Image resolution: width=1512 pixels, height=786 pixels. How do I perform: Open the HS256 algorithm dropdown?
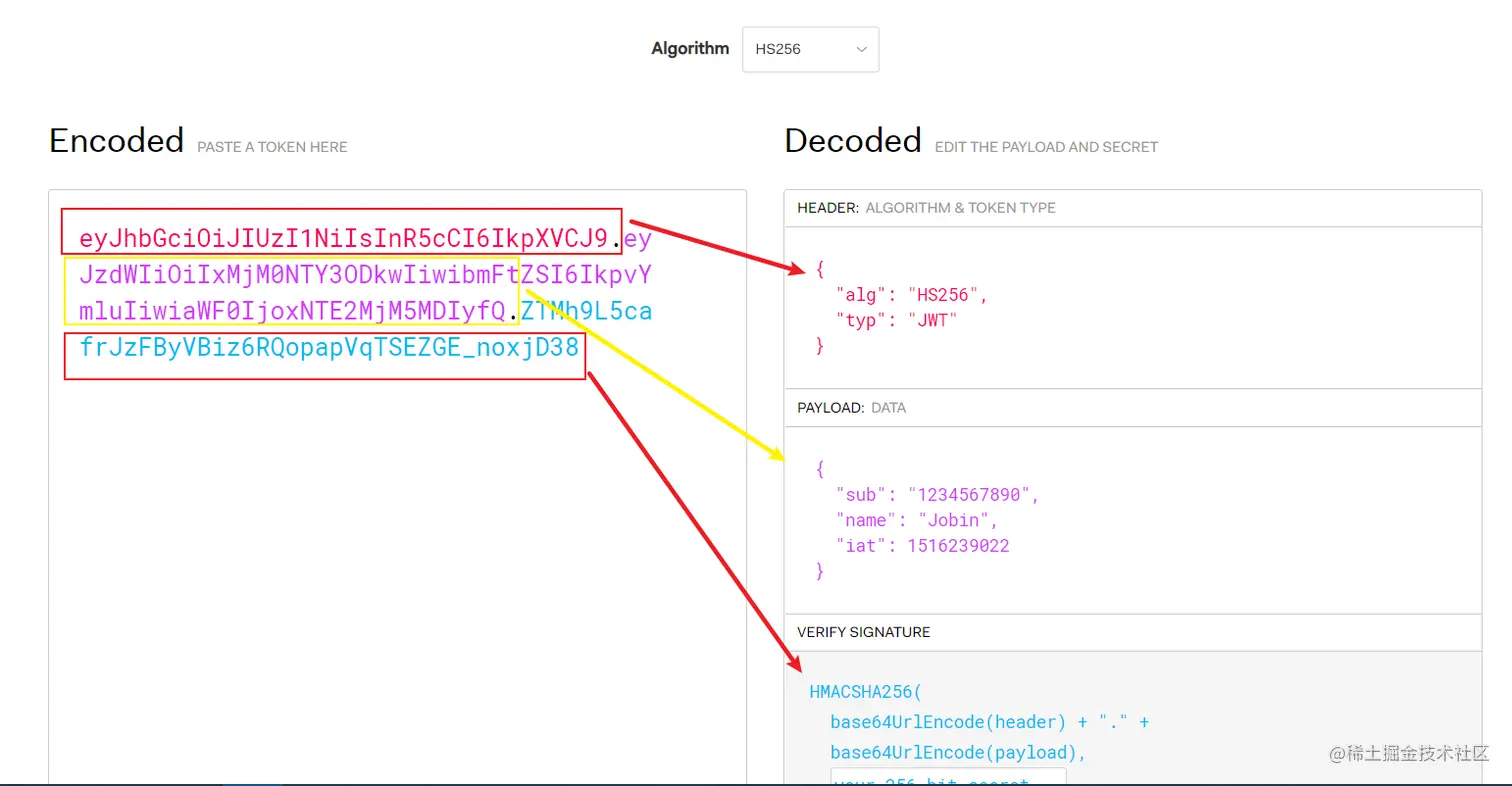coord(810,49)
